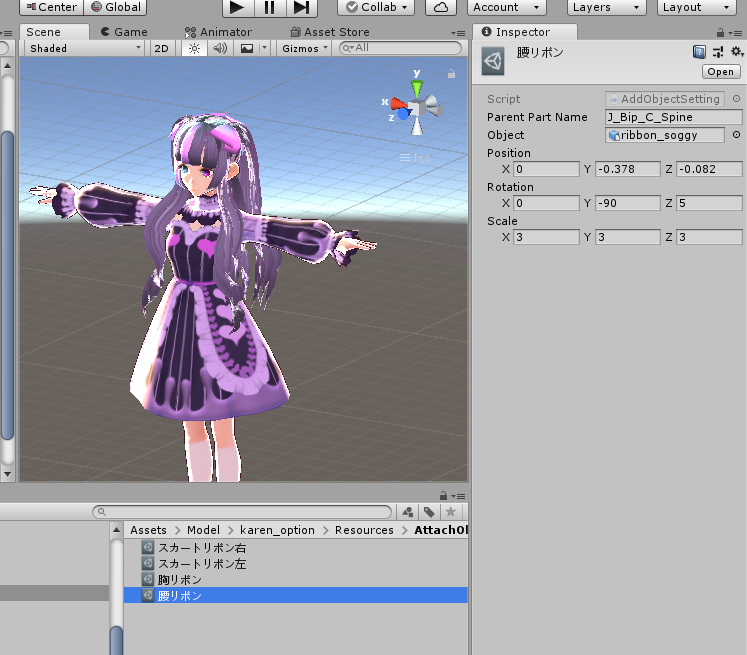Click the red X axis gizmo cone
This screenshot has height=655, width=747.
pos(398,104)
